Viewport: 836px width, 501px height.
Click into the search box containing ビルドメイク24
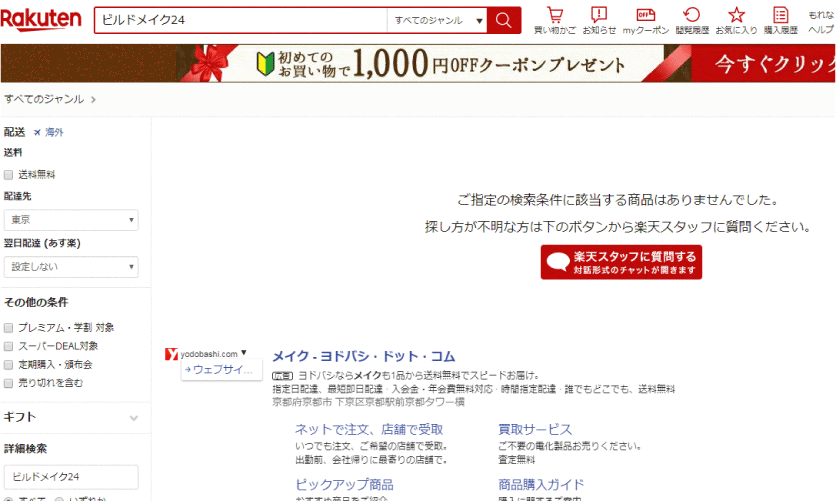241,20
